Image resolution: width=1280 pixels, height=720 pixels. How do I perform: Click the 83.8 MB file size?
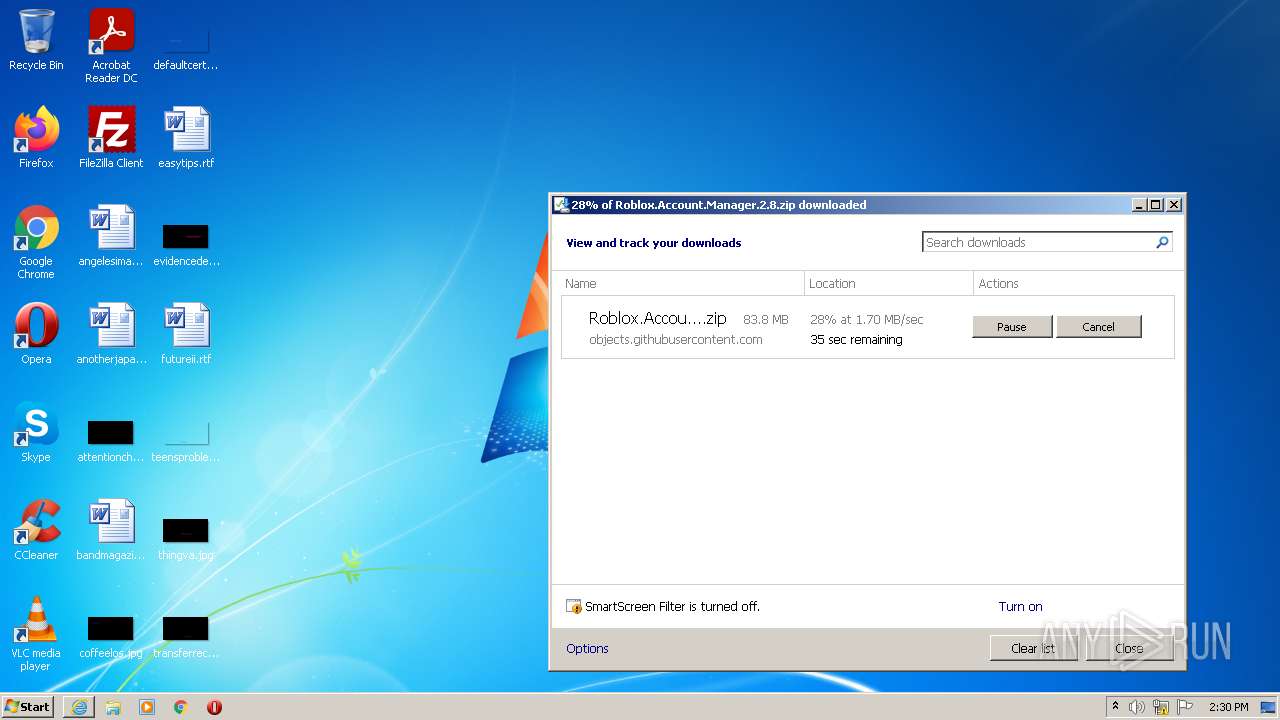tap(766, 320)
